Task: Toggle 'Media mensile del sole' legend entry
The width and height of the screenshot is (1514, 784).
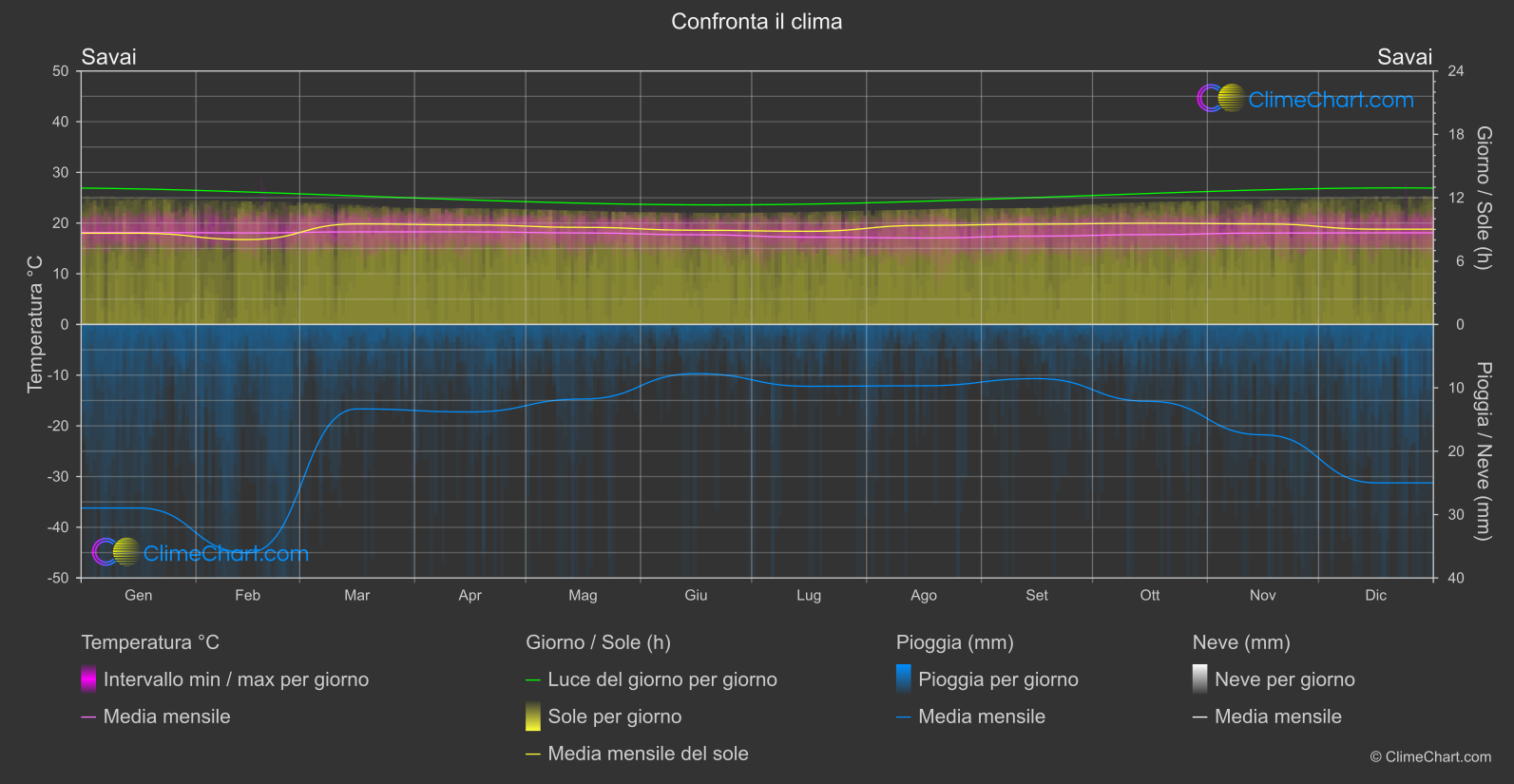Action: (x=648, y=754)
